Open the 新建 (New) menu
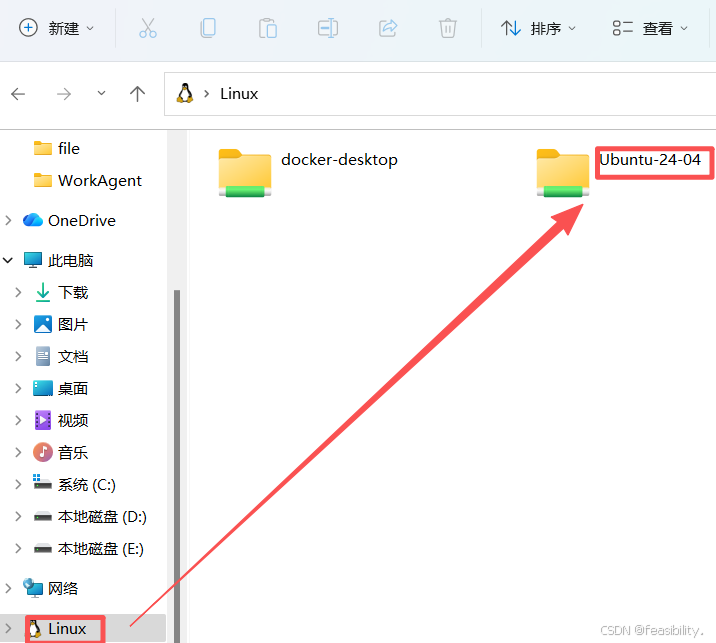Screen dimensions: 716x643 pos(57,28)
